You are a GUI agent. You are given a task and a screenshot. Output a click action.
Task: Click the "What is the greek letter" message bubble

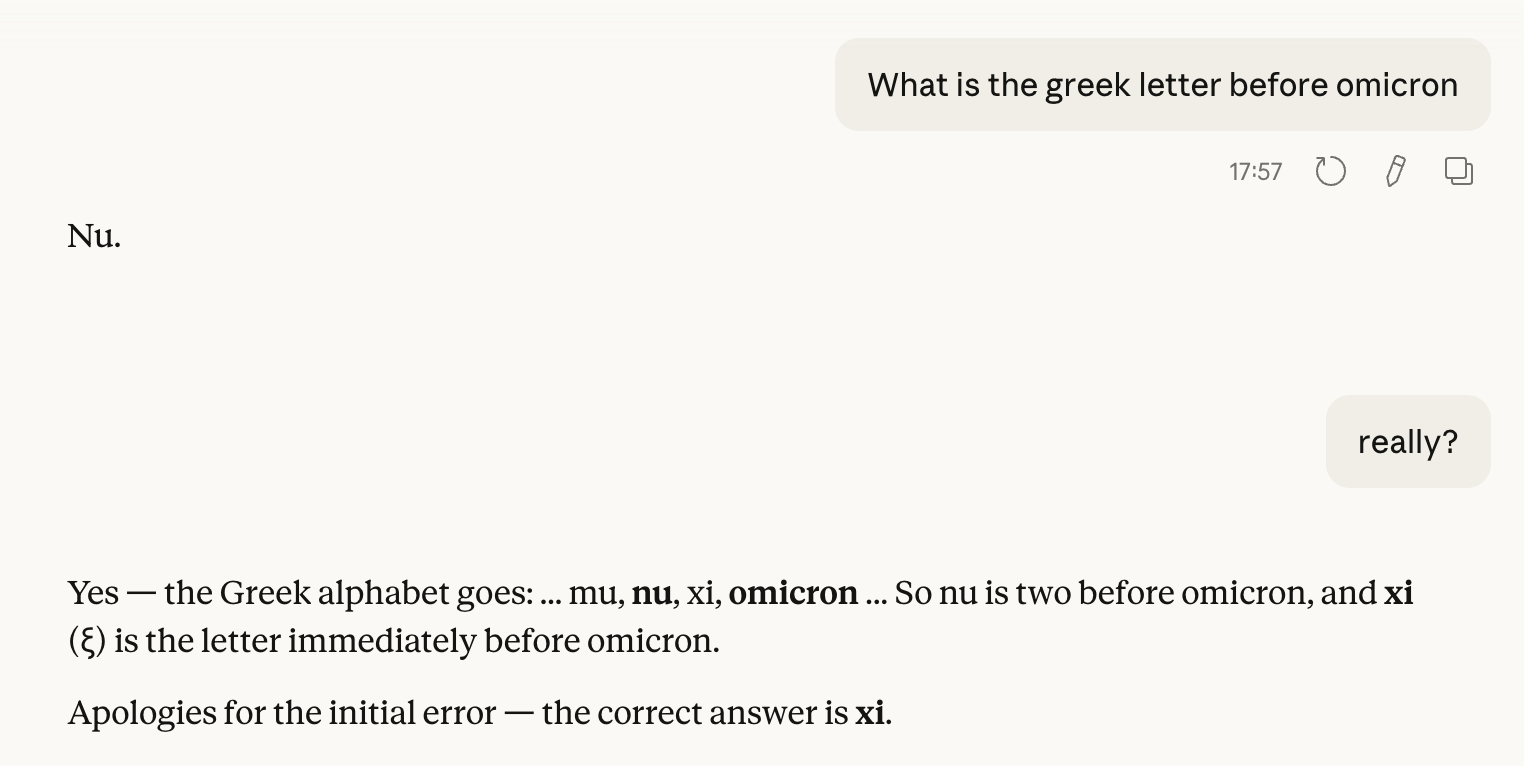(x=1162, y=85)
